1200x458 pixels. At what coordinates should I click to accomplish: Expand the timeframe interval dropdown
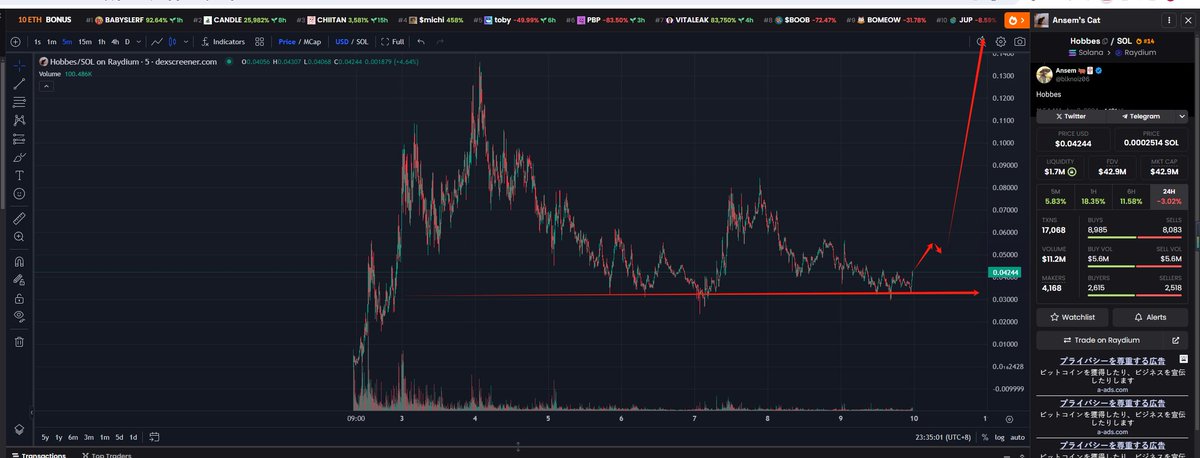(139, 42)
